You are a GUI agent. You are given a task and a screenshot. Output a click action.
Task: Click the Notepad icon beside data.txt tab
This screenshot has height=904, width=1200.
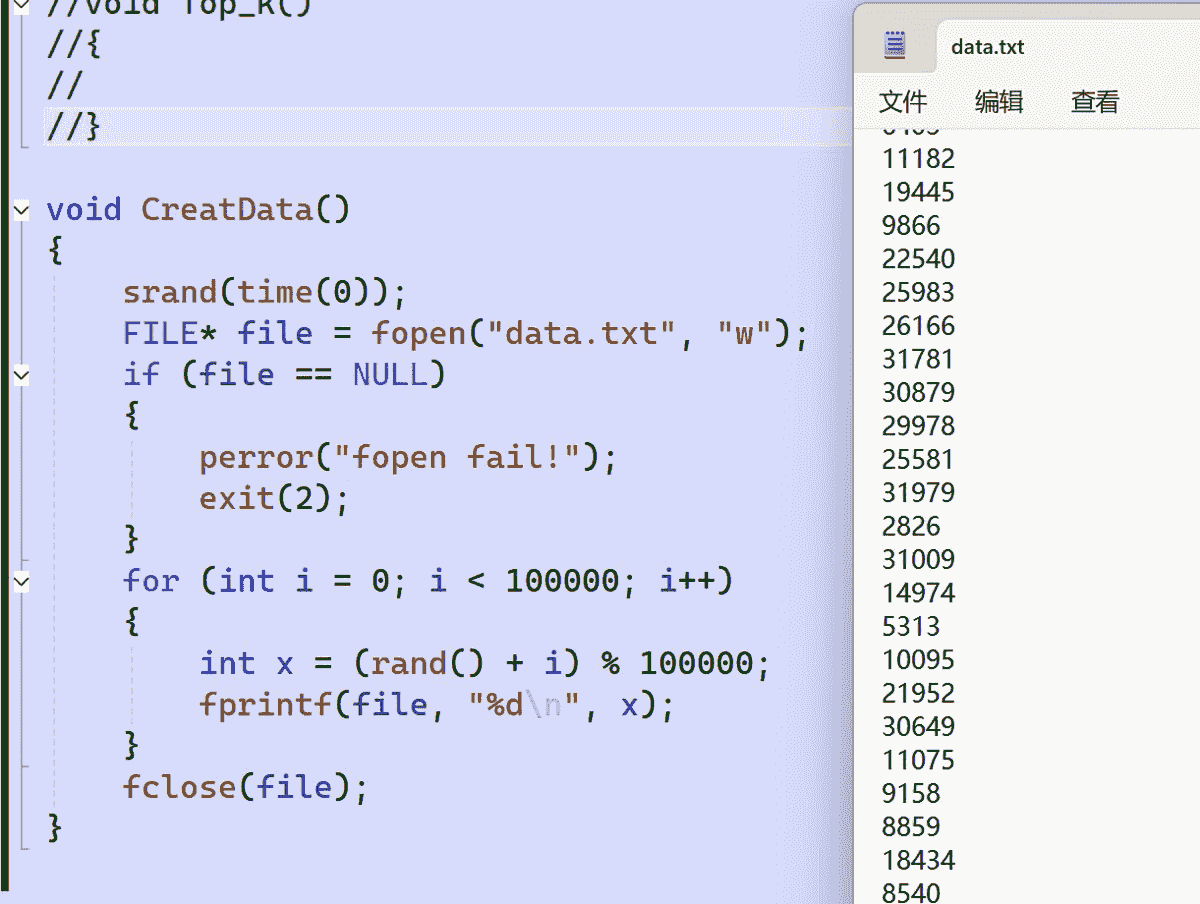tap(895, 45)
